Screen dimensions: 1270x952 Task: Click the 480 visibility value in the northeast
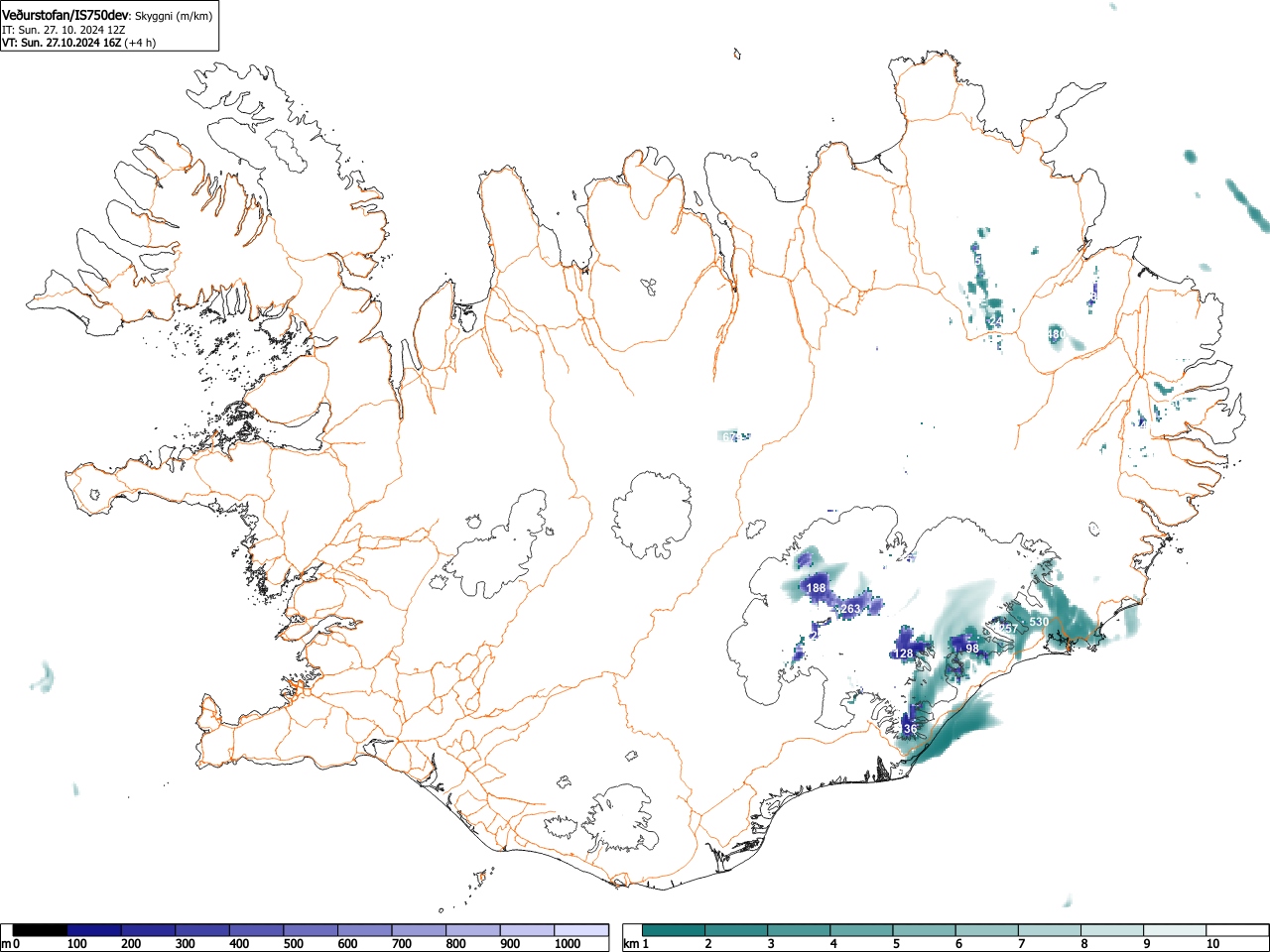pos(1057,335)
